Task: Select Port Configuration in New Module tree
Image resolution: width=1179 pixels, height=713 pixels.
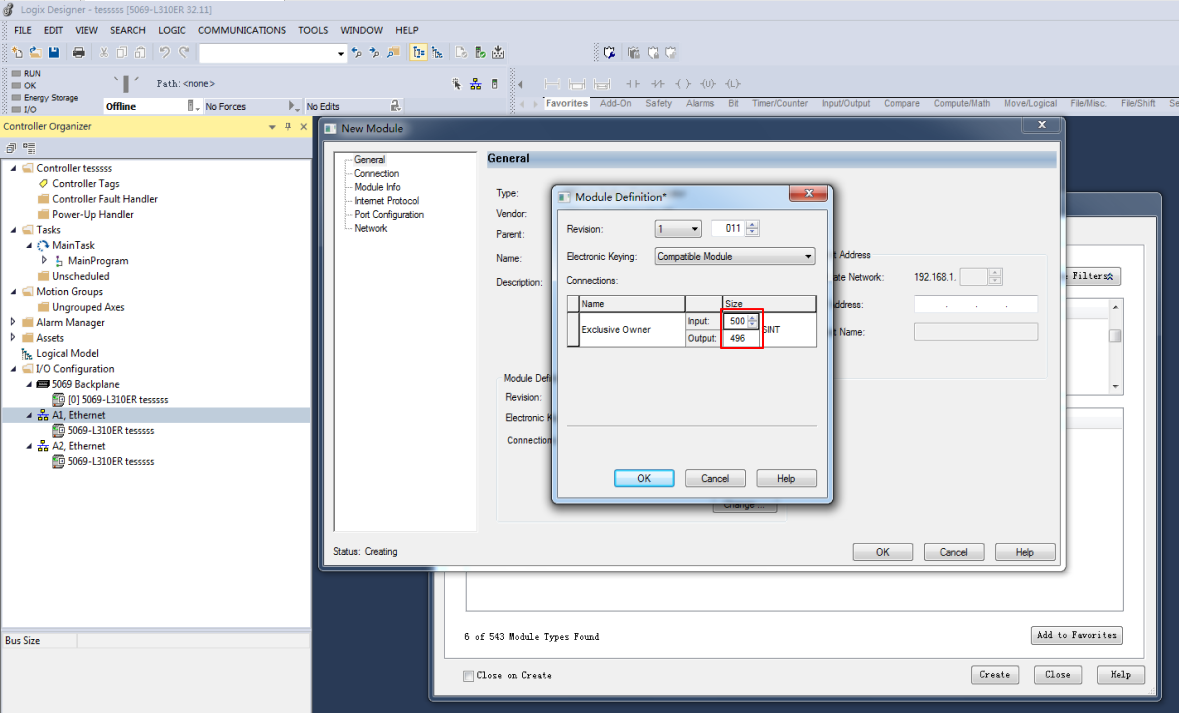Action: coord(389,214)
